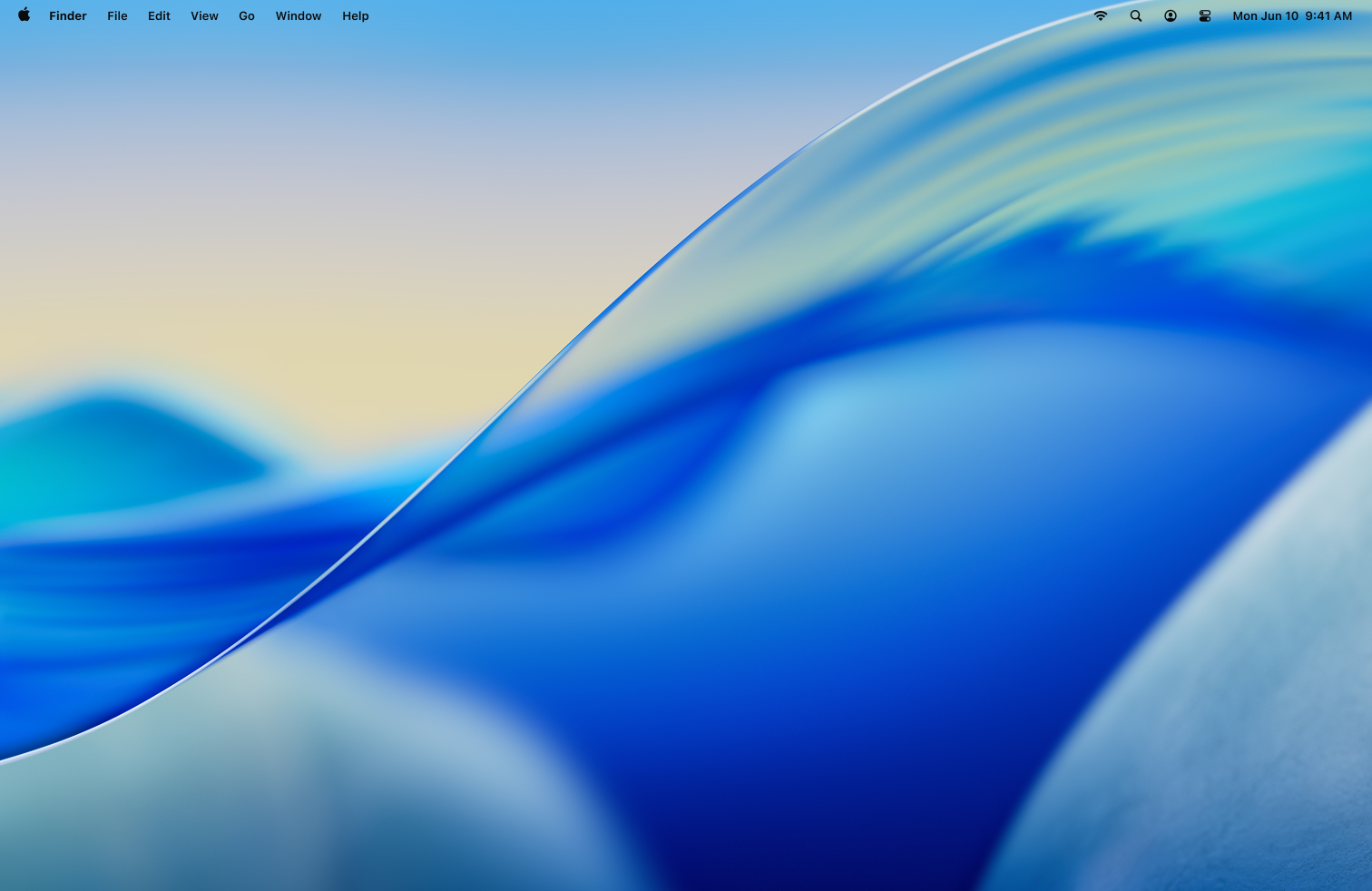Click the user account menu bar icon
1372x891 pixels.
coord(1170,15)
